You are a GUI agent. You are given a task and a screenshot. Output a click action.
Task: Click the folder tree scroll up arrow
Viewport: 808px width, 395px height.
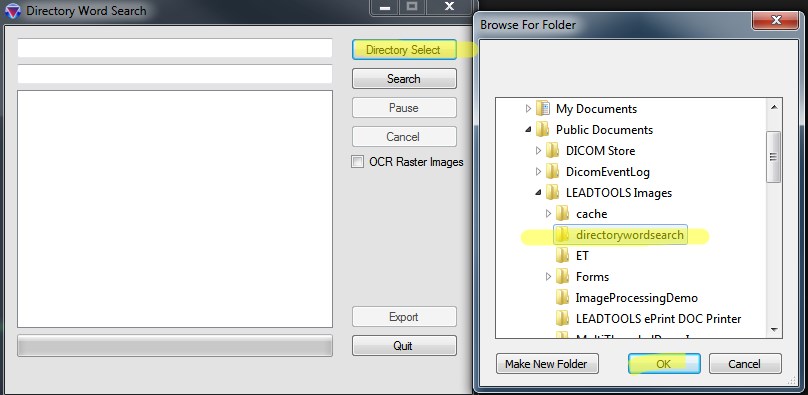773,107
